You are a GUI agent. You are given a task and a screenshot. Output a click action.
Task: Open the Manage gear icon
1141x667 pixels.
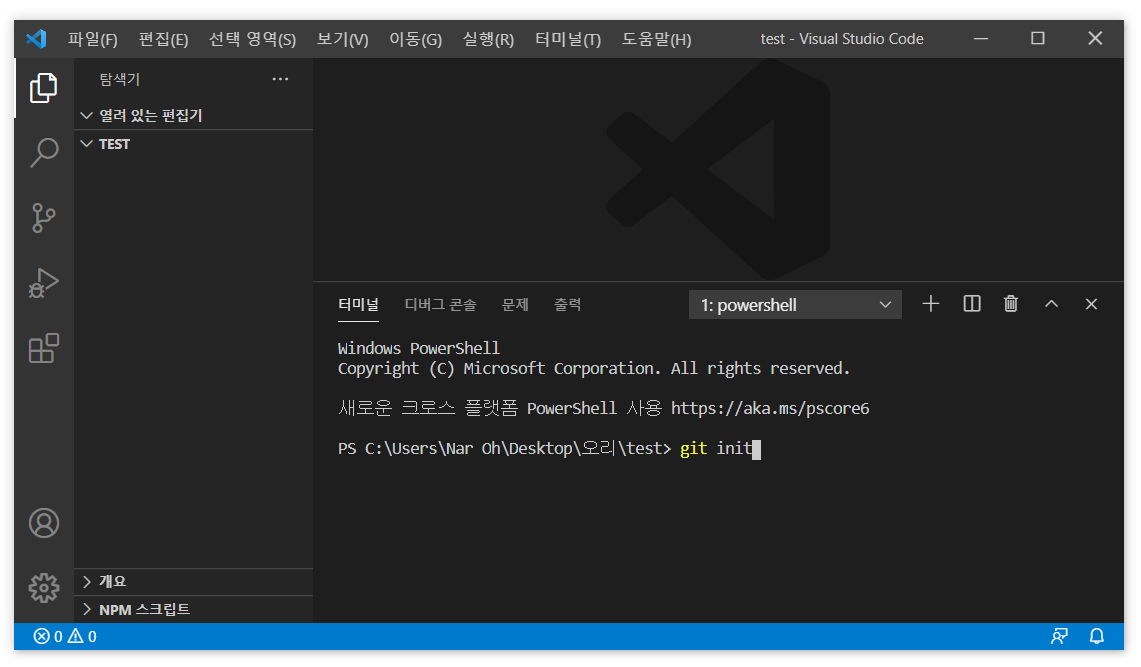coord(44,588)
